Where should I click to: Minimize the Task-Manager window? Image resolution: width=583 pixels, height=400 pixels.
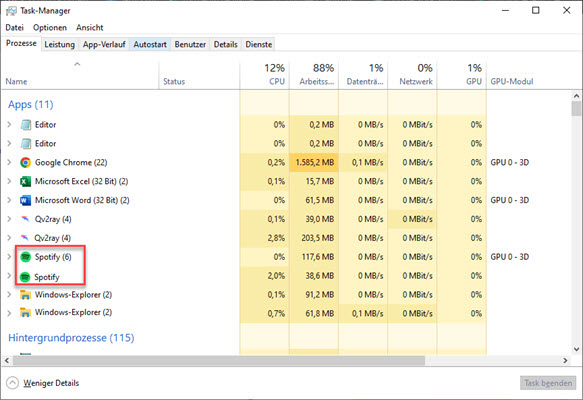[505, 10]
